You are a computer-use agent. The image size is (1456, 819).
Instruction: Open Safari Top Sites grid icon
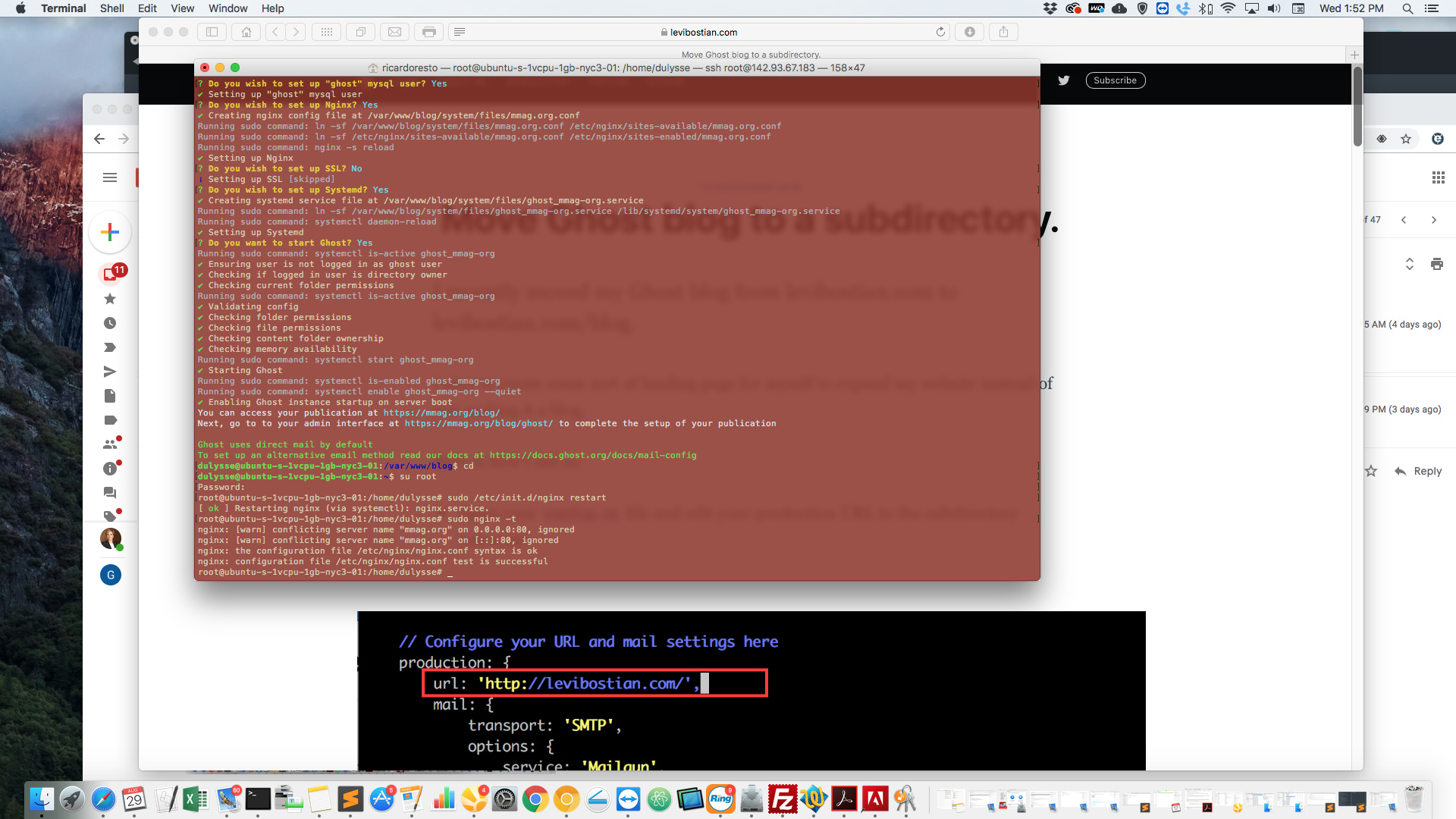[x=327, y=32]
